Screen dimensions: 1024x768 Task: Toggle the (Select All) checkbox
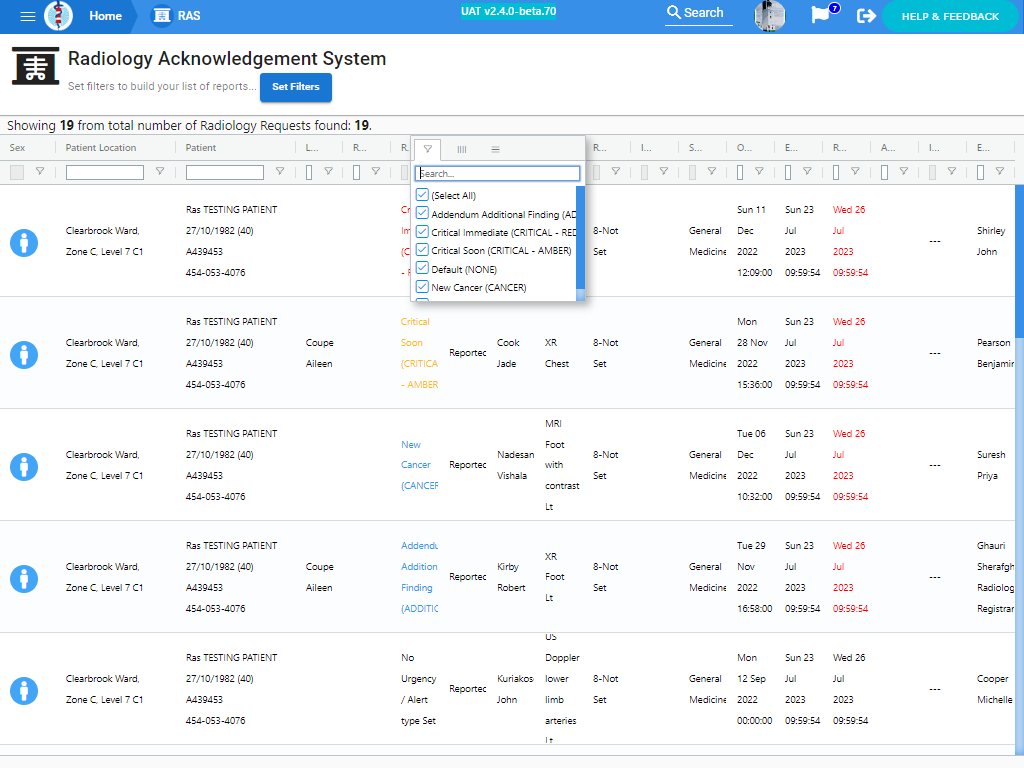pyautogui.click(x=423, y=195)
